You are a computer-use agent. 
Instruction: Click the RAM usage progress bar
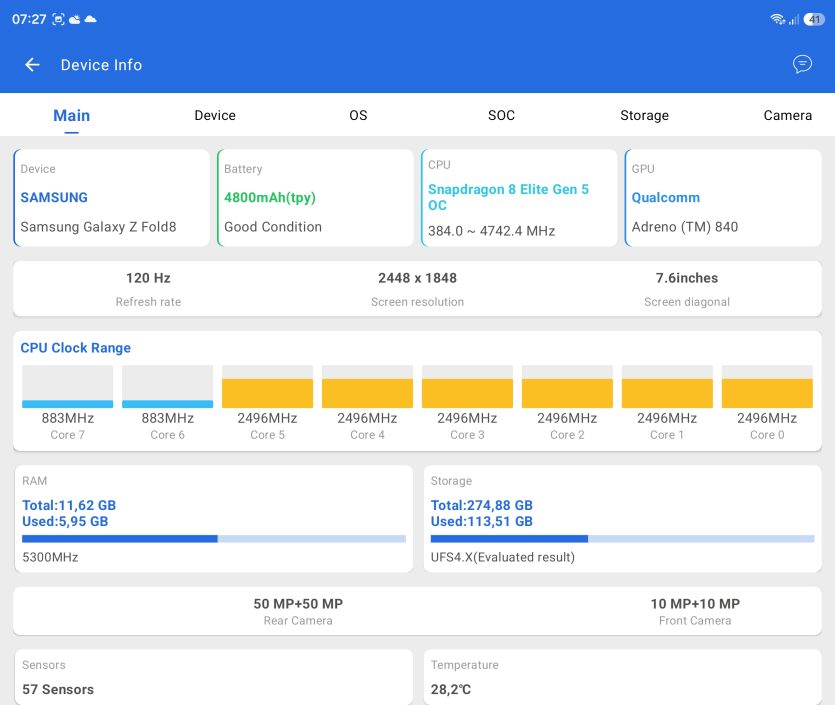point(214,539)
